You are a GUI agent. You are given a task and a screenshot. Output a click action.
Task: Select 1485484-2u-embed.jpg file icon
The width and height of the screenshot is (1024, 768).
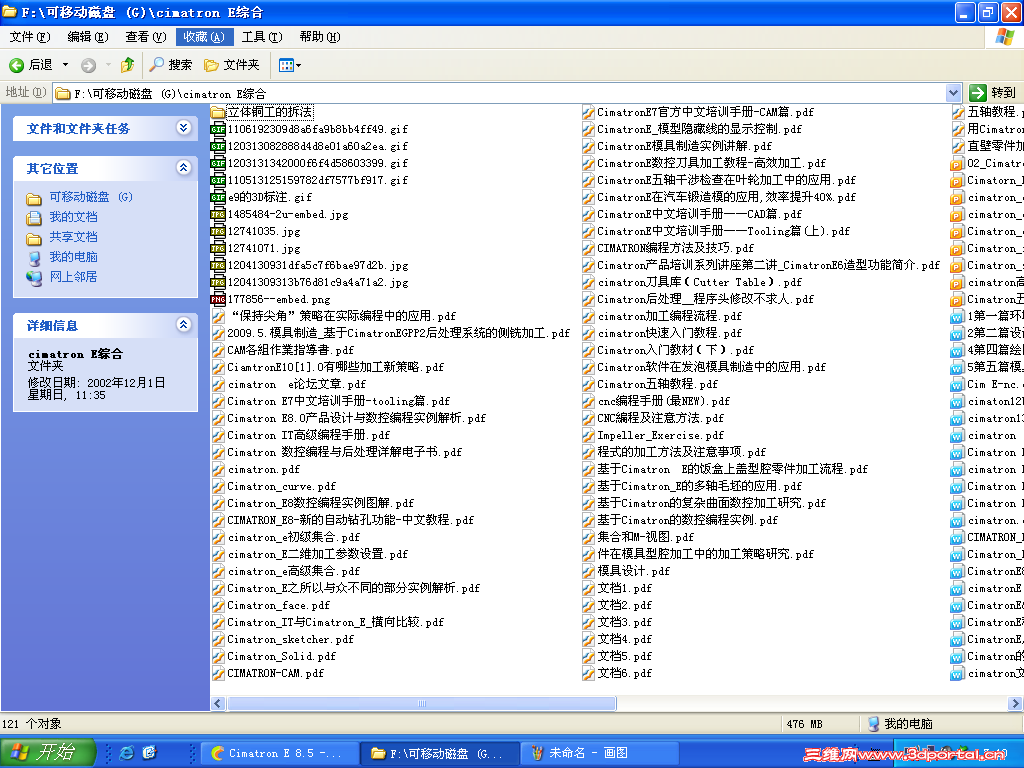pos(217,214)
